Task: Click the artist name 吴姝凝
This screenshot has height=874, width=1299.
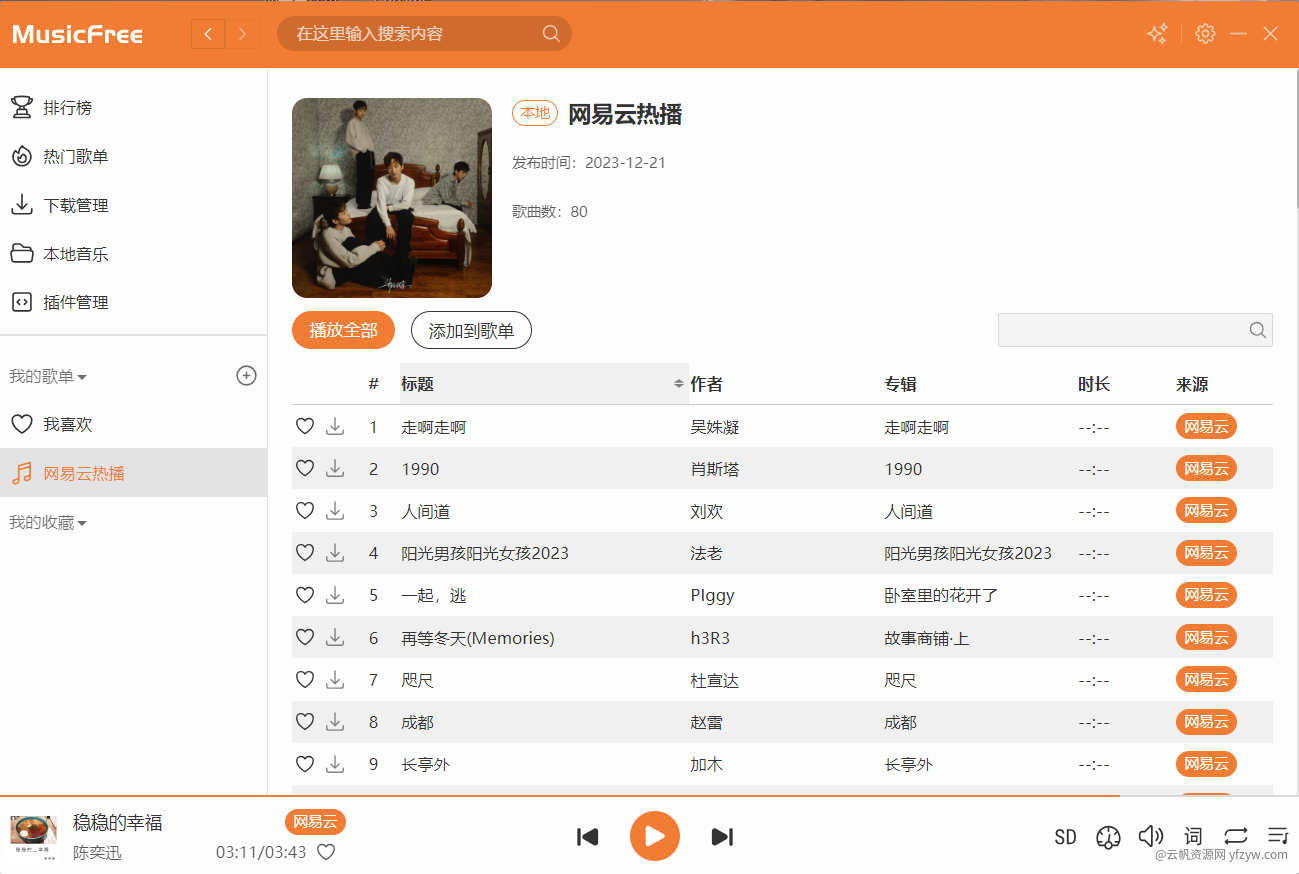Action: coord(715,427)
